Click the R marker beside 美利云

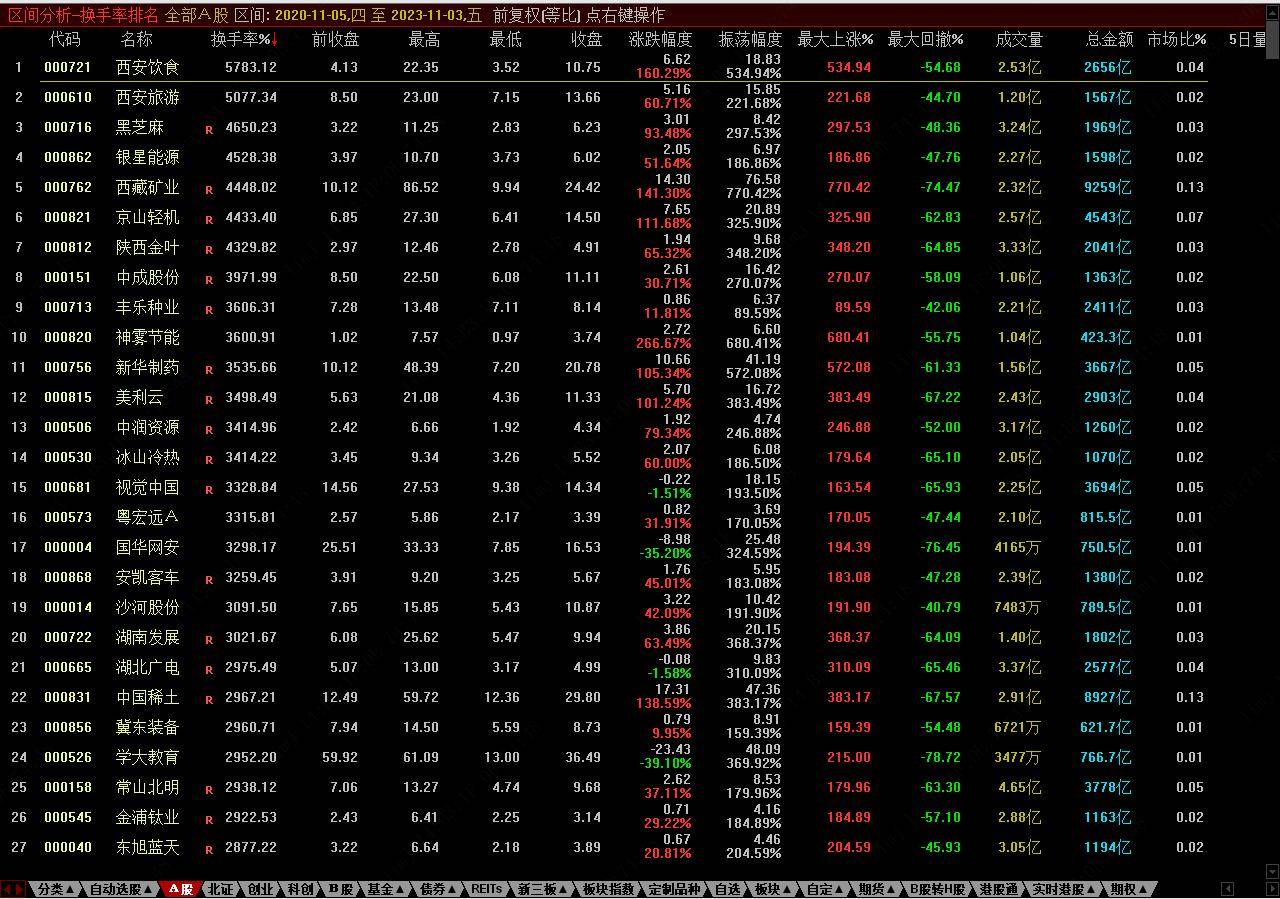pyautogui.click(x=209, y=400)
